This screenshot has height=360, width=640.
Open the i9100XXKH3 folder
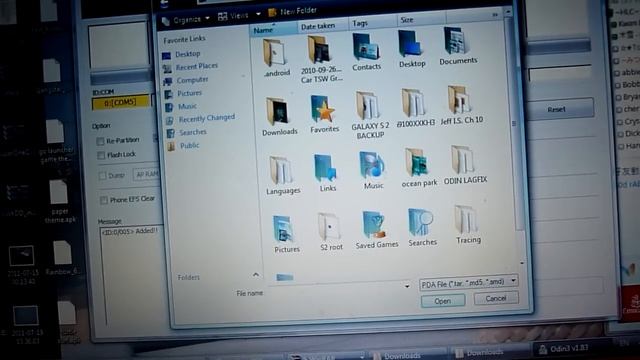(x=416, y=108)
